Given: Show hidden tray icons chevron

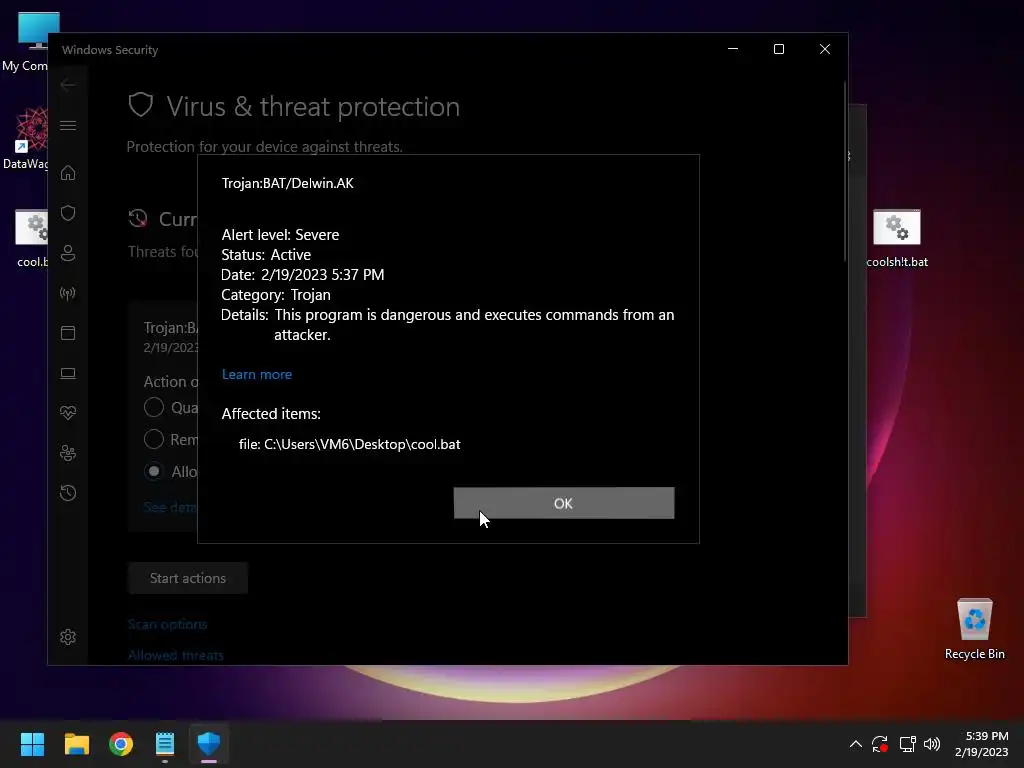Looking at the screenshot, I should click(856, 744).
